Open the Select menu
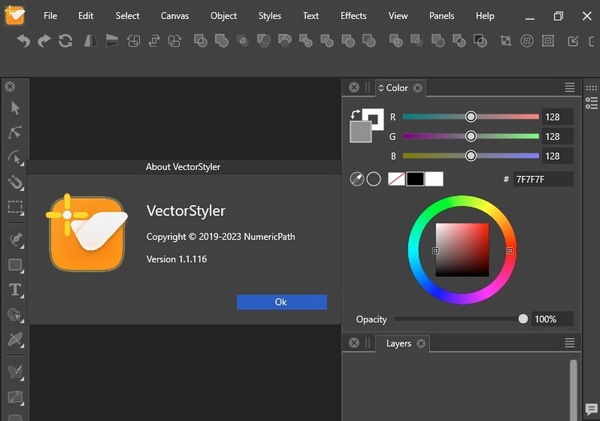The height and width of the screenshot is (421, 600). 127,16
